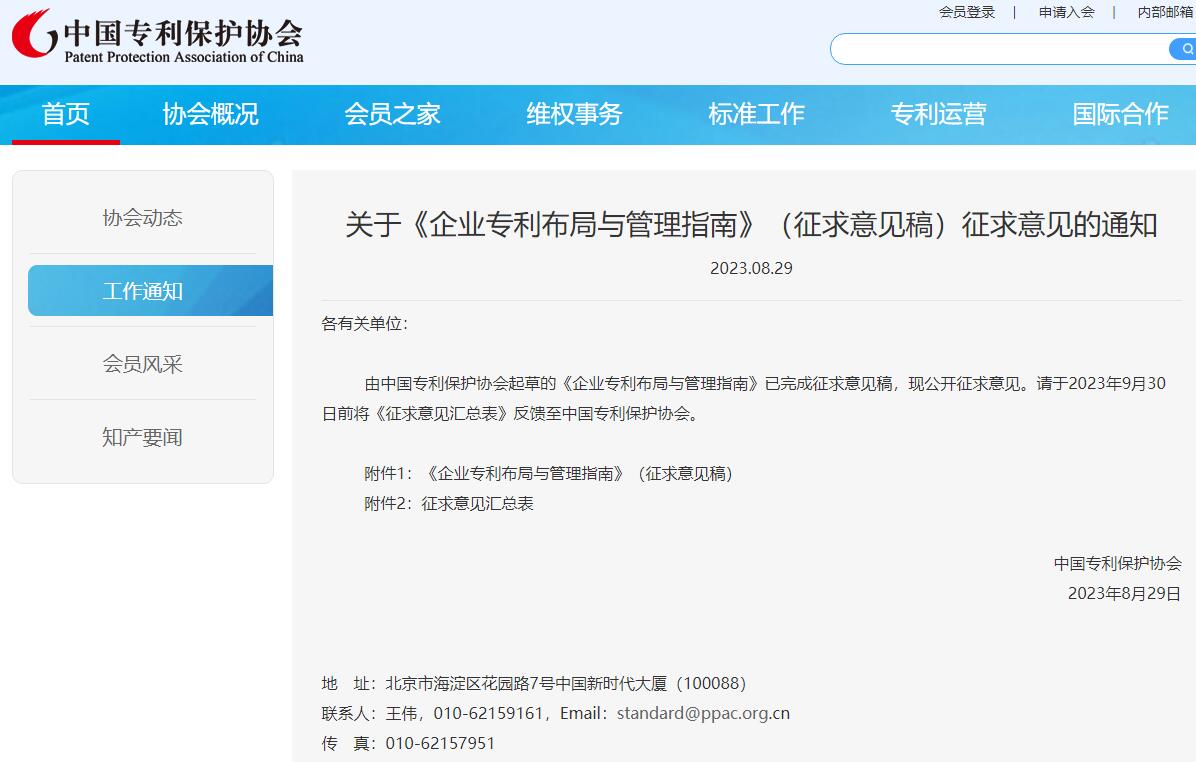The image size is (1196, 762).
Task: Click 专利运营 in the top menu
Action: coord(938,114)
